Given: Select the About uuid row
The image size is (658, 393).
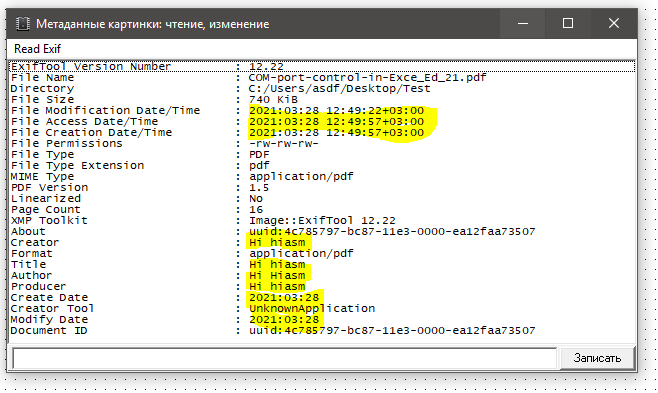Looking at the screenshot, I should [x=322, y=232].
